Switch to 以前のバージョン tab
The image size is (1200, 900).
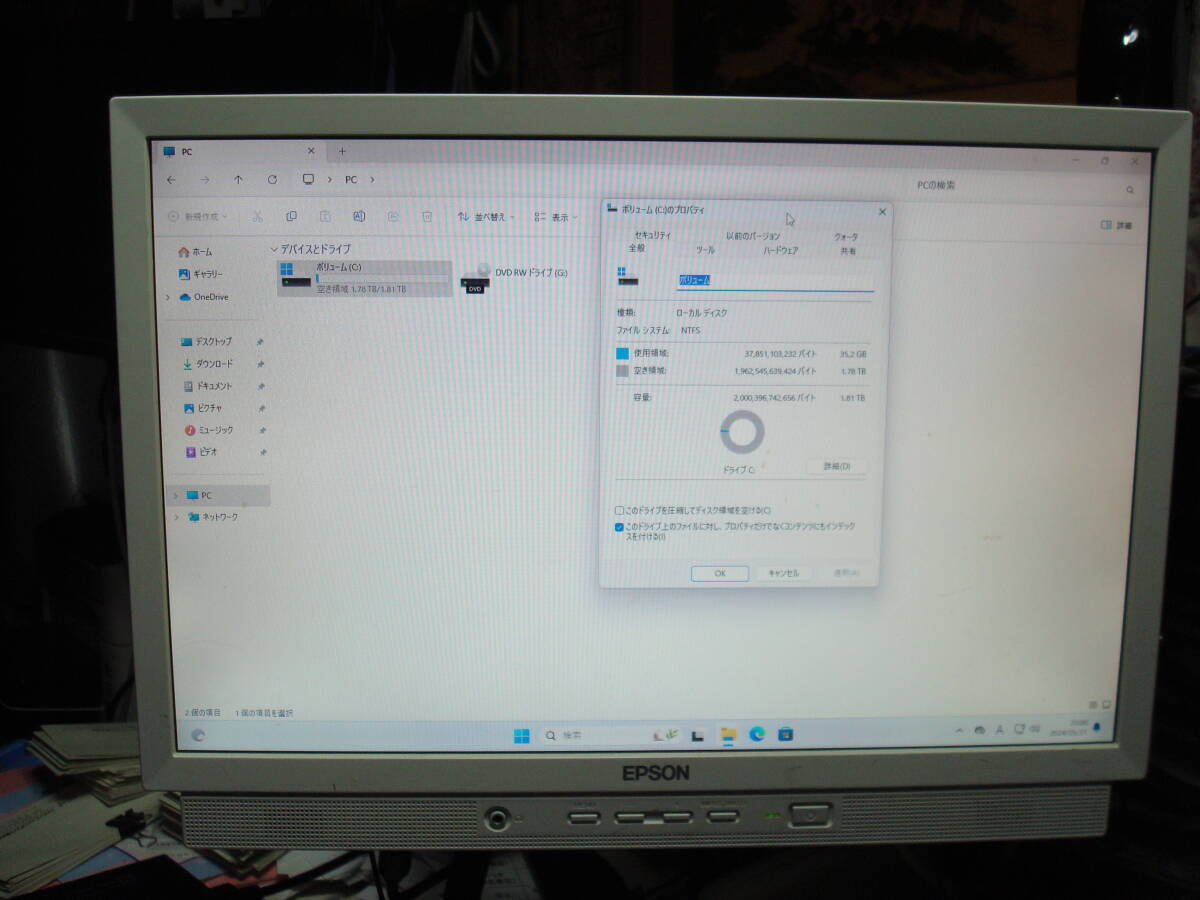click(x=753, y=236)
